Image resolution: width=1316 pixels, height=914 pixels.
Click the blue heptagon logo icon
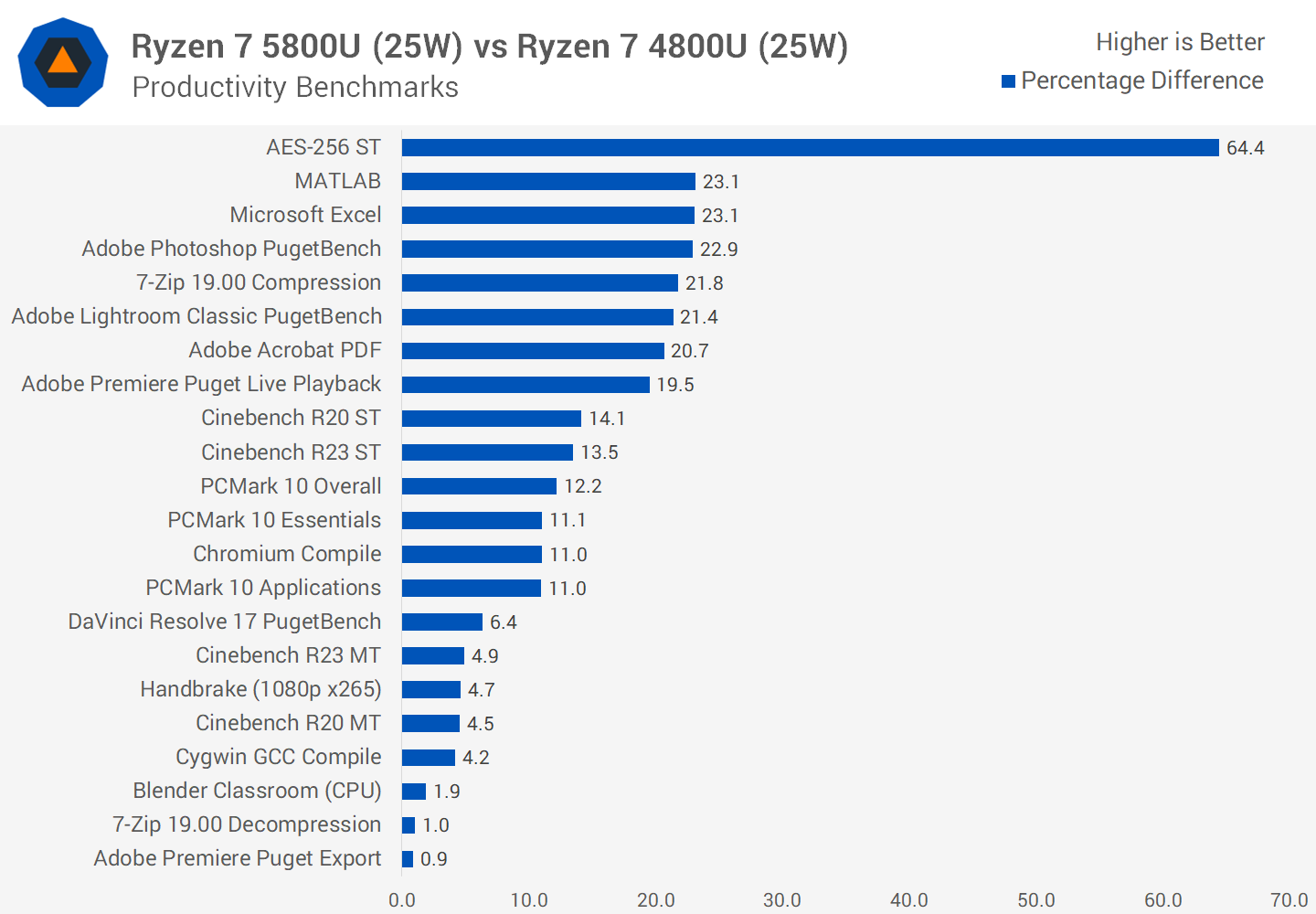tap(63, 62)
